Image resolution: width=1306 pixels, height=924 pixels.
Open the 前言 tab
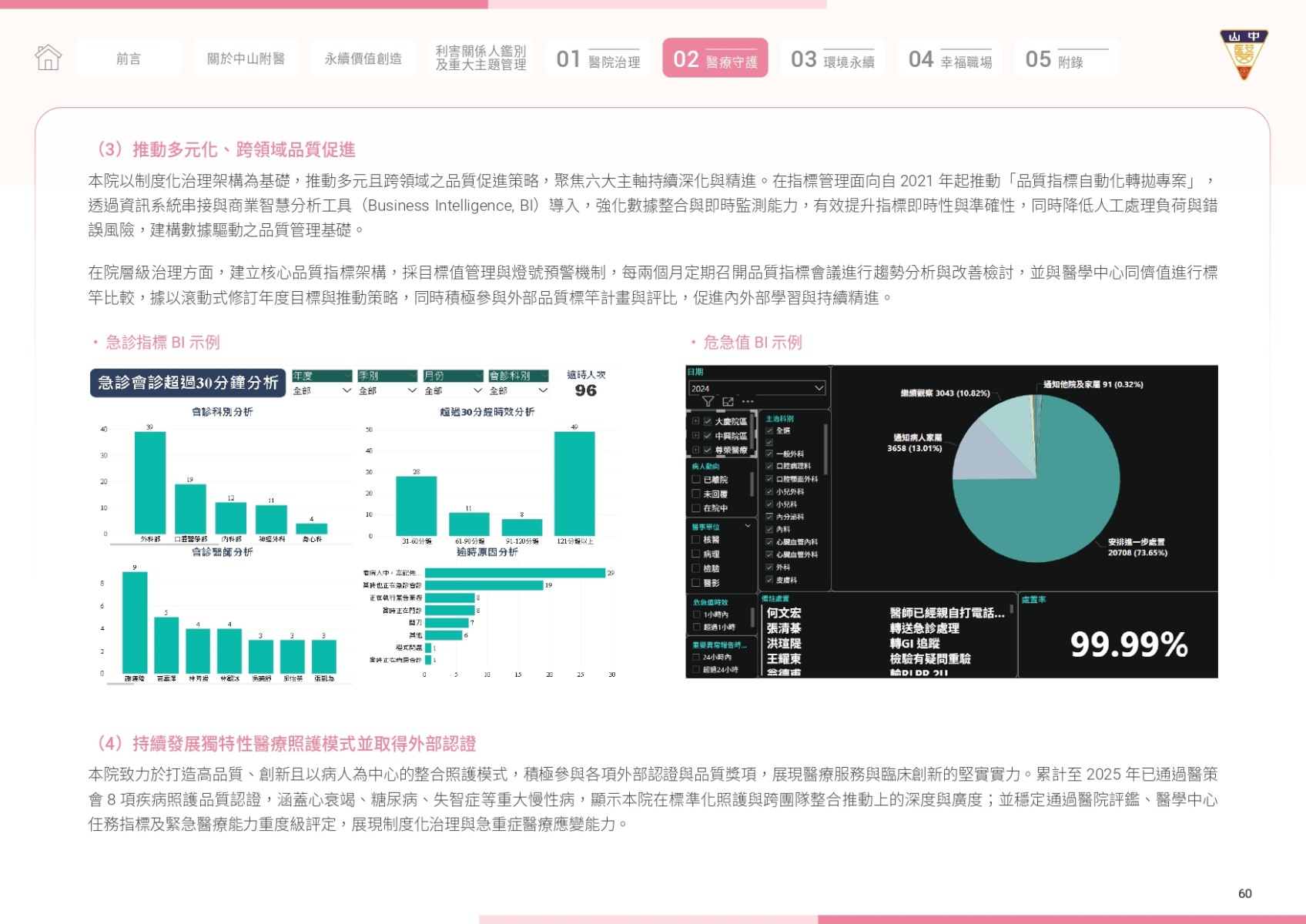tap(129, 59)
